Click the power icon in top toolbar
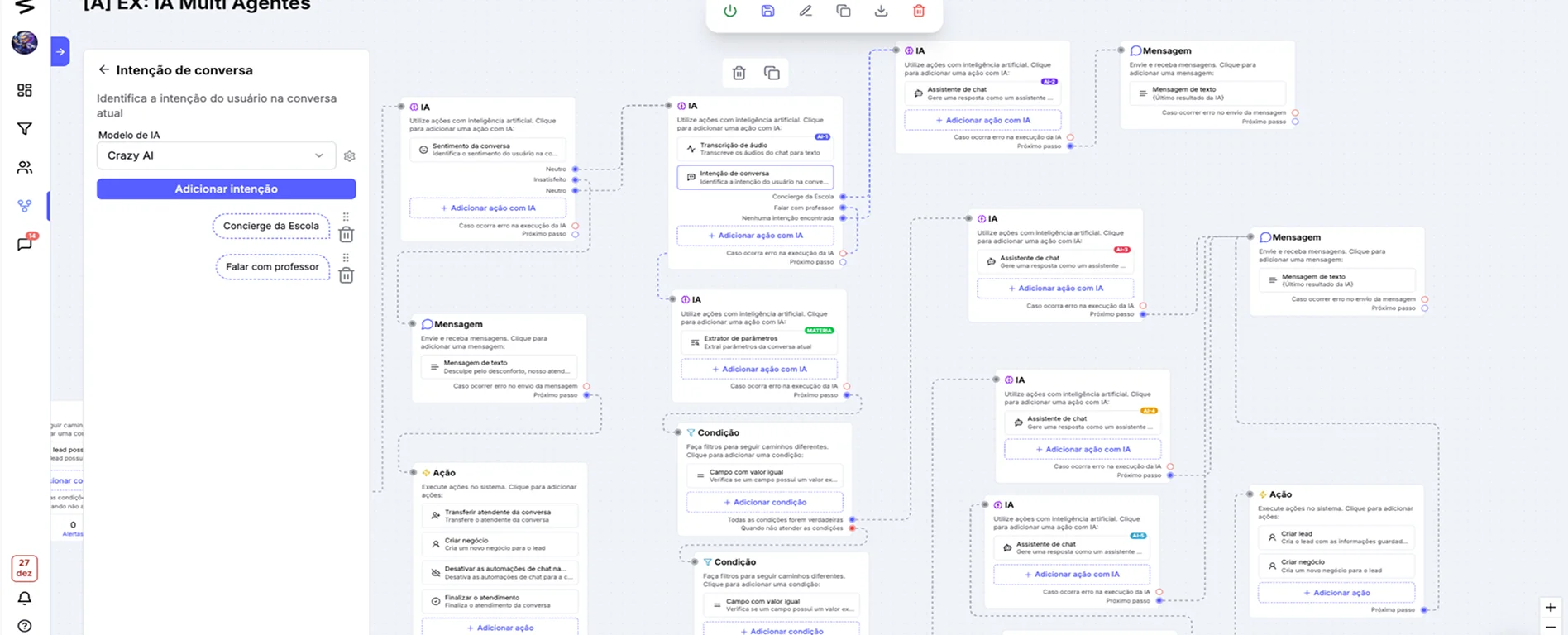1568x635 pixels. tap(730, 11)
